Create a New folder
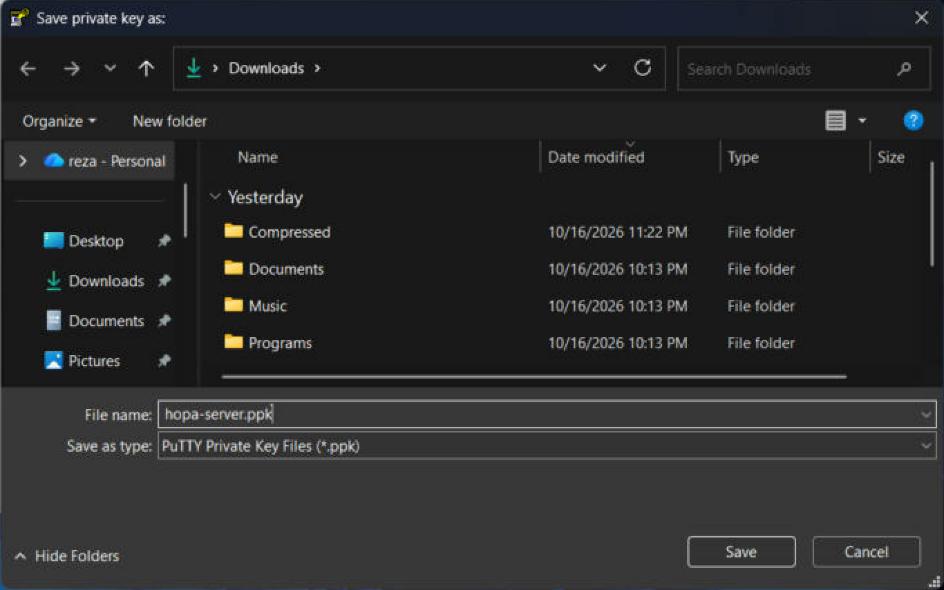 coord(170,121)
